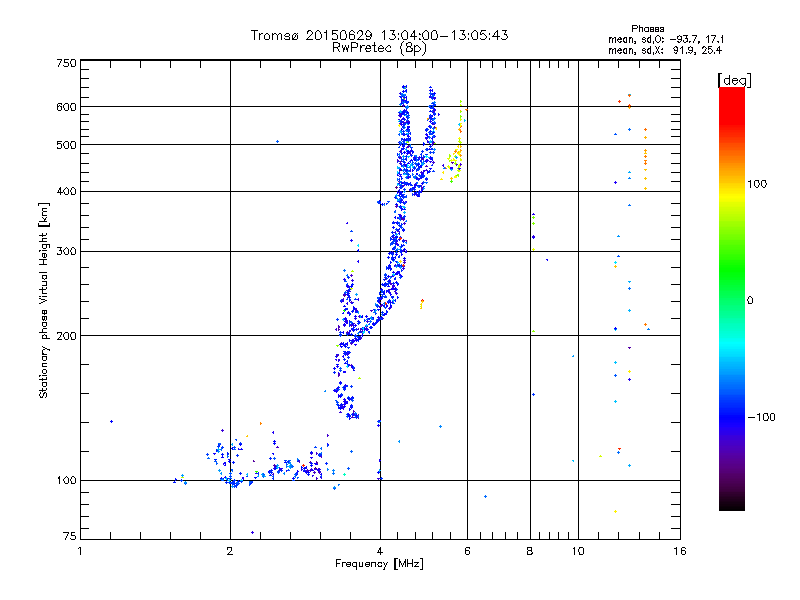Viewport: 800px width, 600px height.
Task: Click the '10' frequency tick label
Action: pyautogui.click(x=578, y=551)
